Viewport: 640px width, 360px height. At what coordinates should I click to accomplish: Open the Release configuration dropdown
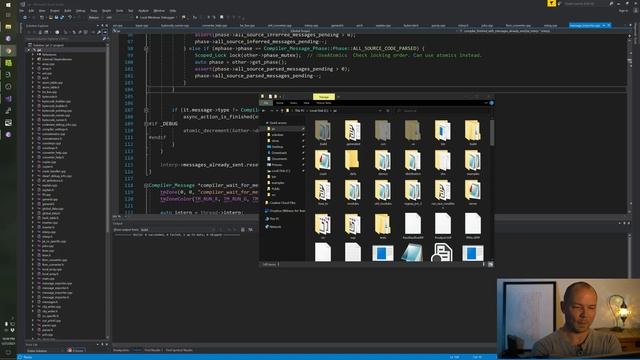[x=96, y=18]
